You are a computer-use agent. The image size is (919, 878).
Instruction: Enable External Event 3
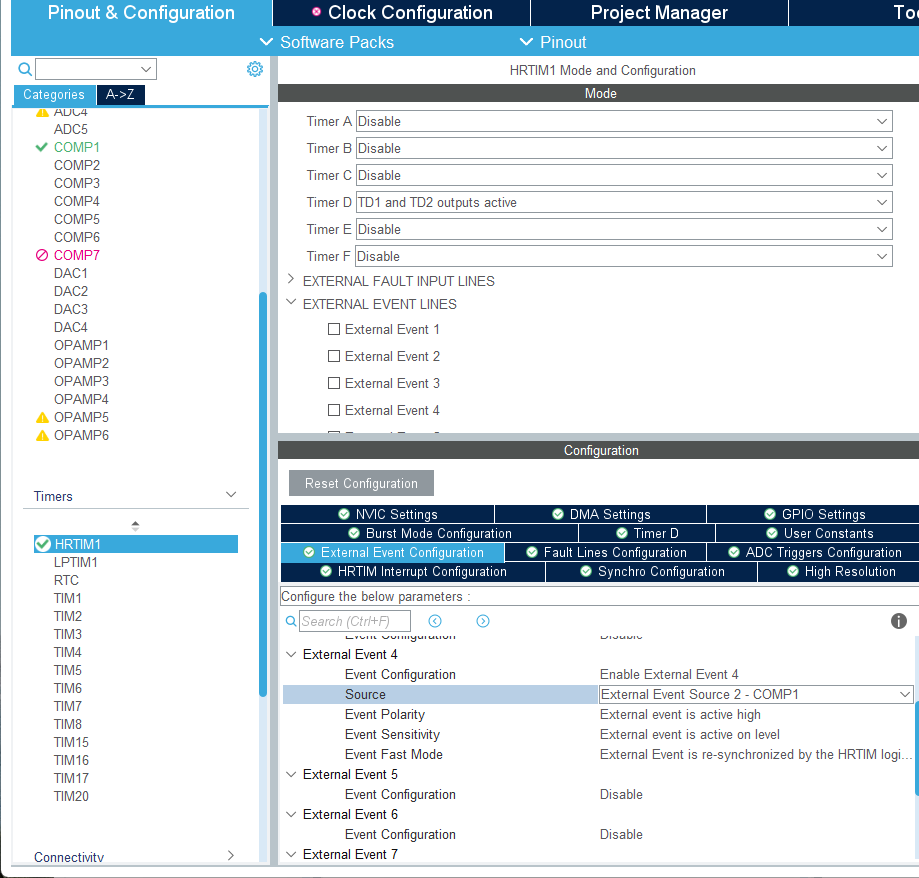(334, 383)
